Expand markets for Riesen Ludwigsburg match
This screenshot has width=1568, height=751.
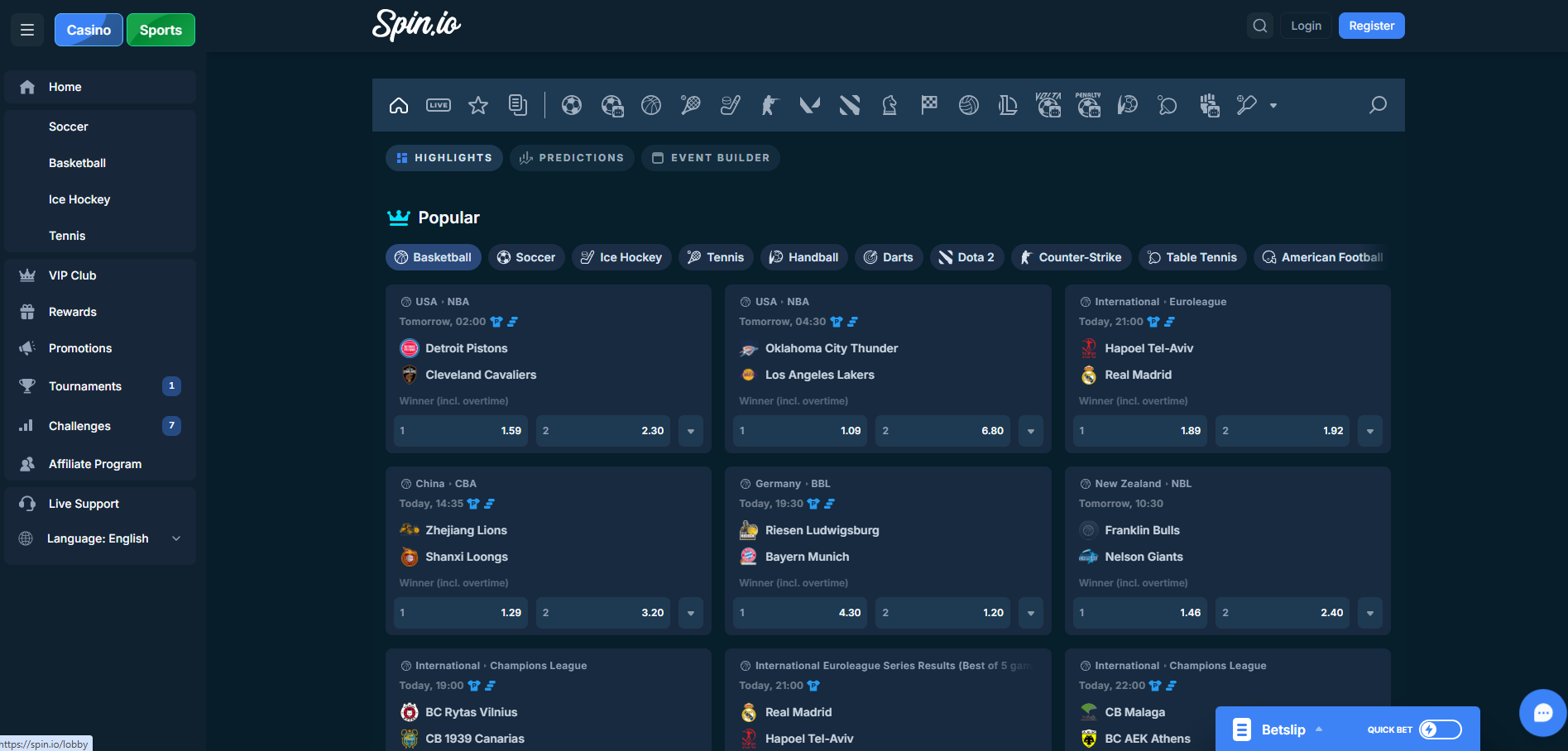click(1031, 613)
